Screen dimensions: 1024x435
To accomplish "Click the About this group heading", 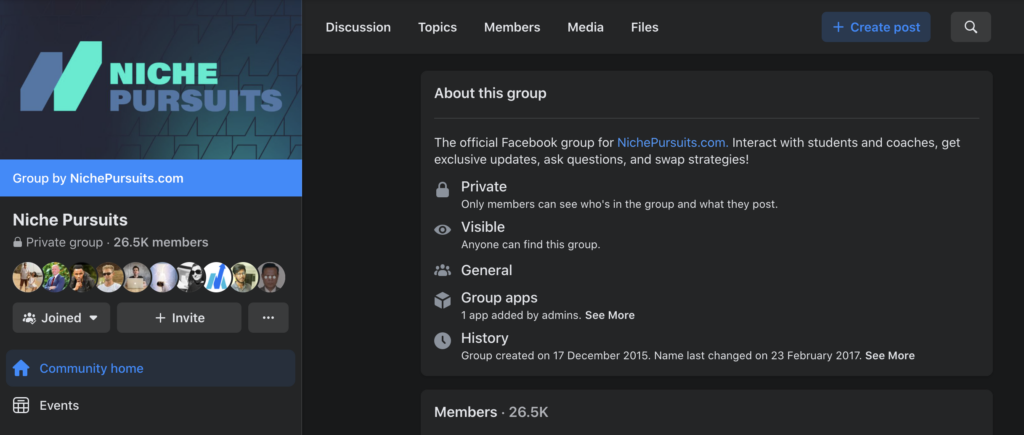I will coord(490,93).
